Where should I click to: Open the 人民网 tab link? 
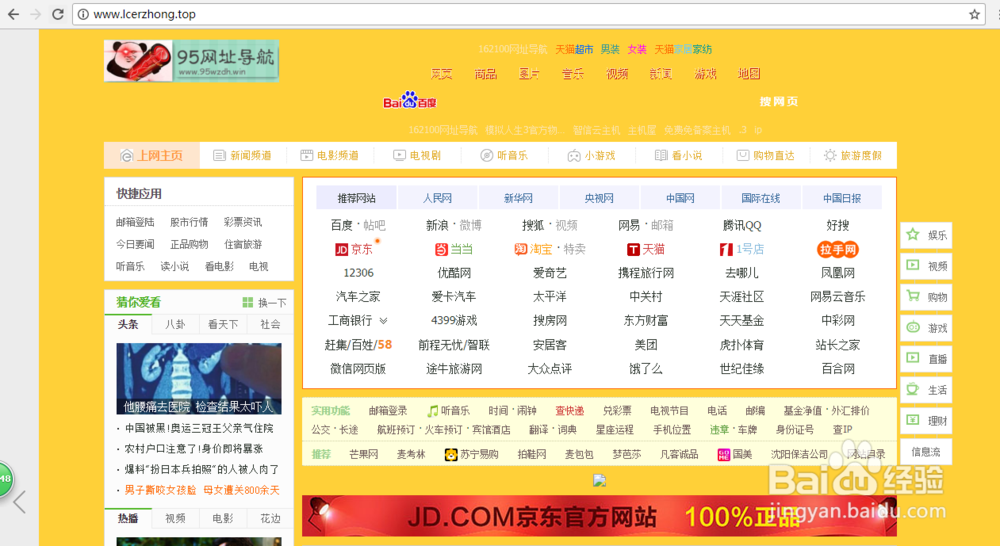point(438,198)
